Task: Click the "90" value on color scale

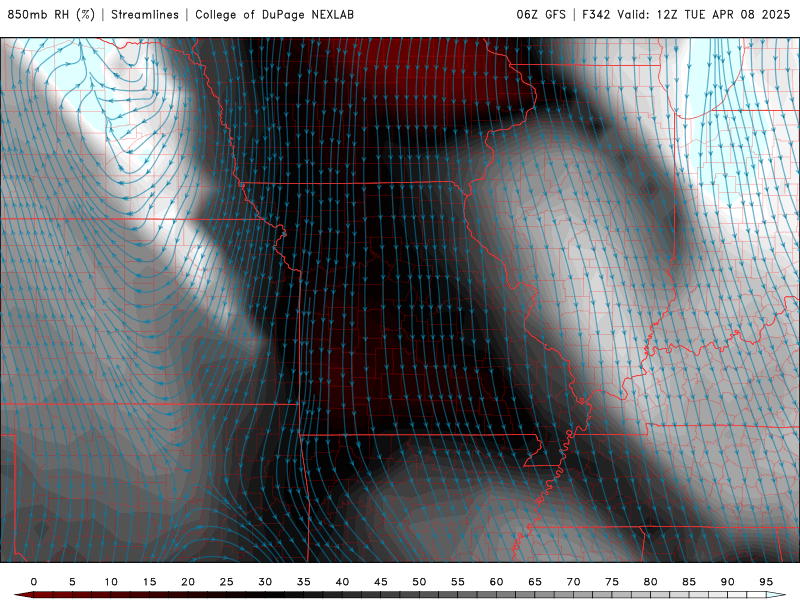Action: (727, 582)
